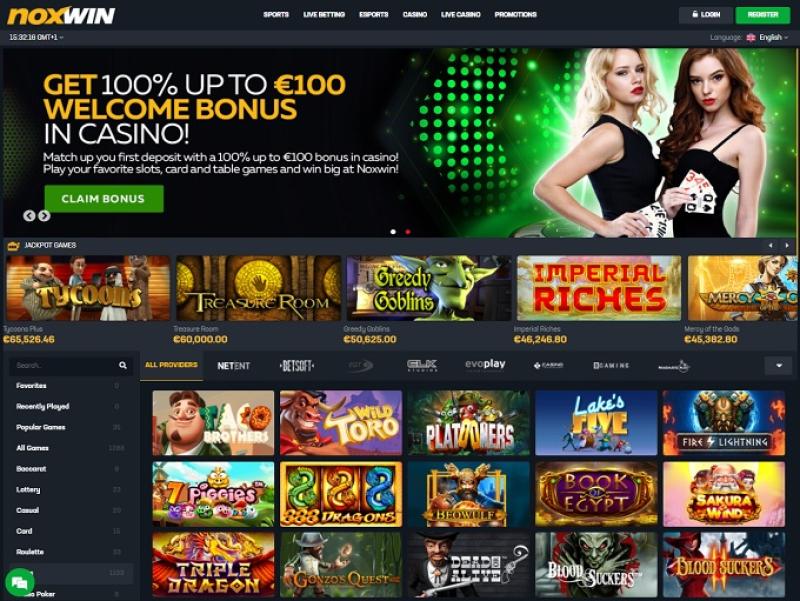This screenshot has width=800, height=601.
Task: Select the first banner slide dot
Action: click(393, 232)
